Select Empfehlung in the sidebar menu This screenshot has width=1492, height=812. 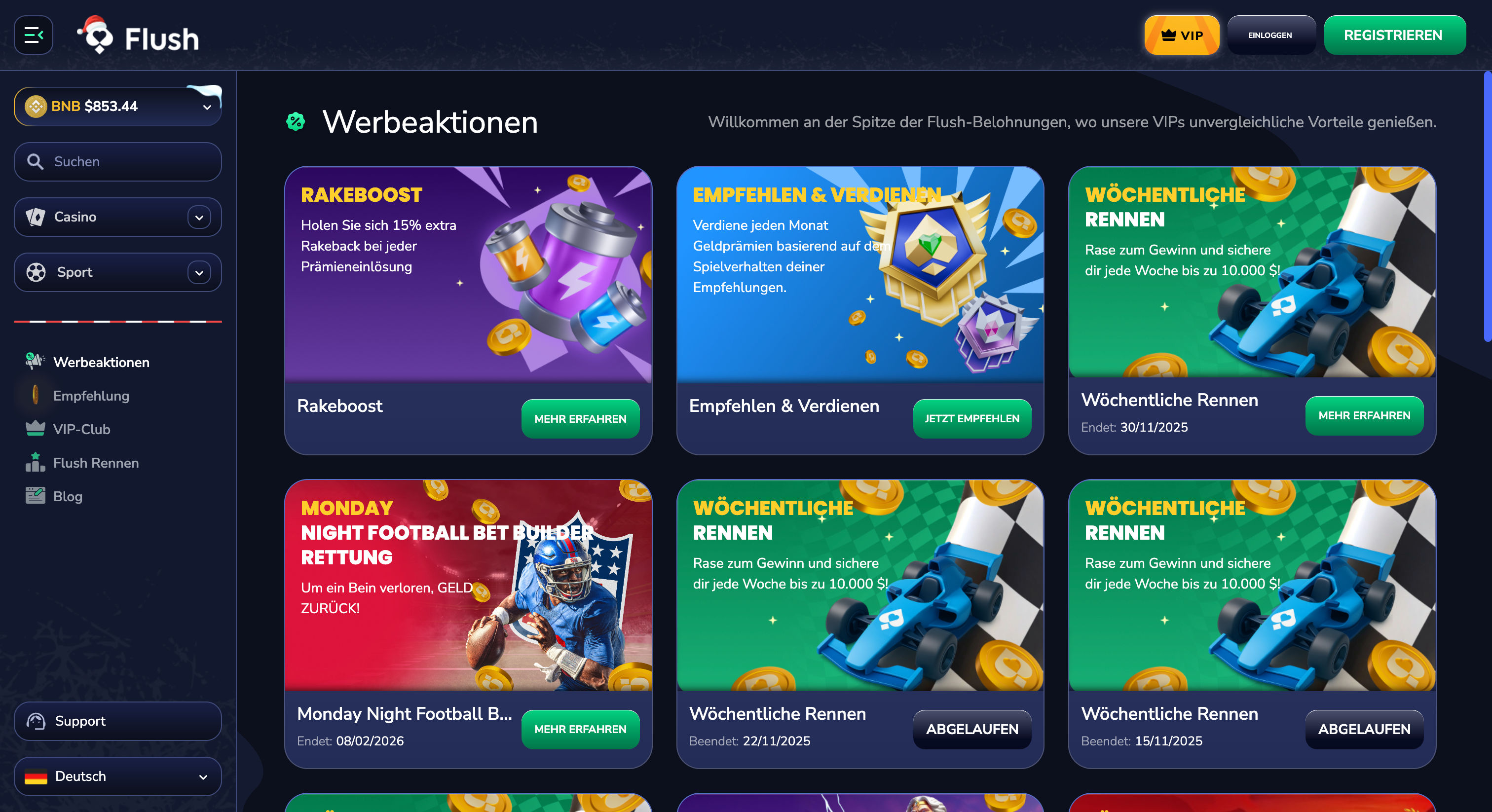pyautogui.click(x=91, y=396)
